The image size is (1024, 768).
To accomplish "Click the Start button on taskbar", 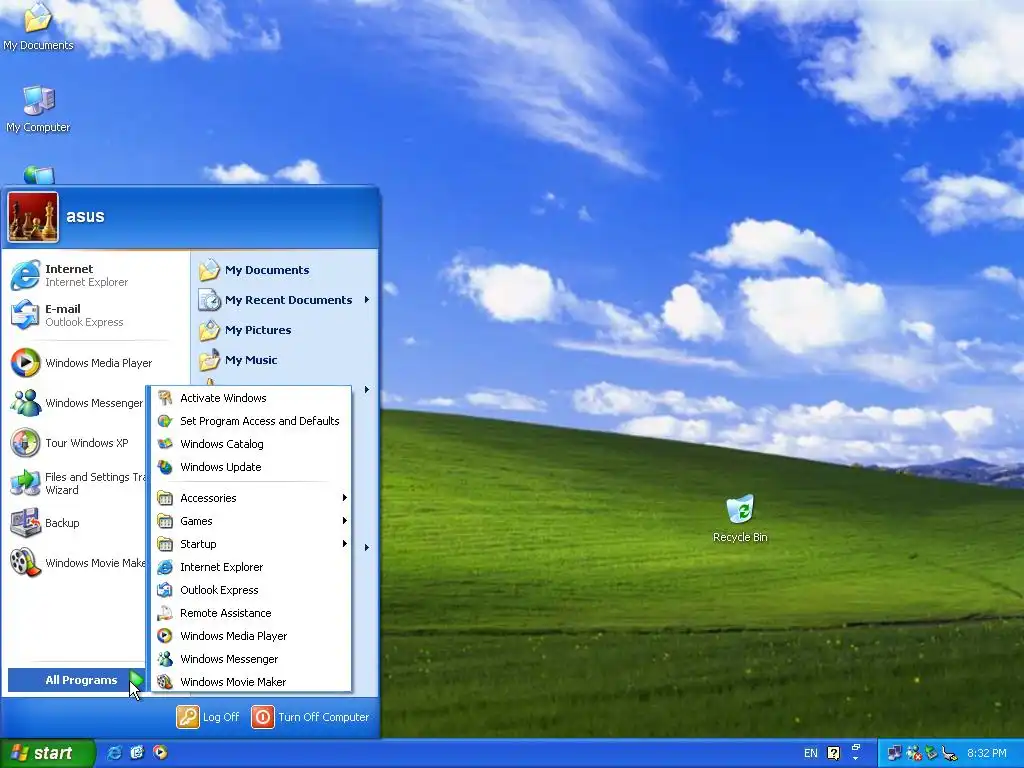I will coord(47,754).
